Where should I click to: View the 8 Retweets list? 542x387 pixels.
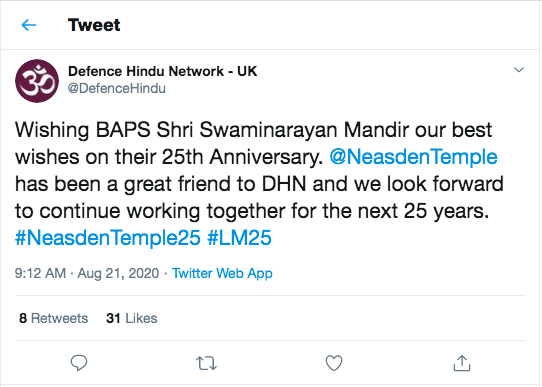[x=54, y=318]
